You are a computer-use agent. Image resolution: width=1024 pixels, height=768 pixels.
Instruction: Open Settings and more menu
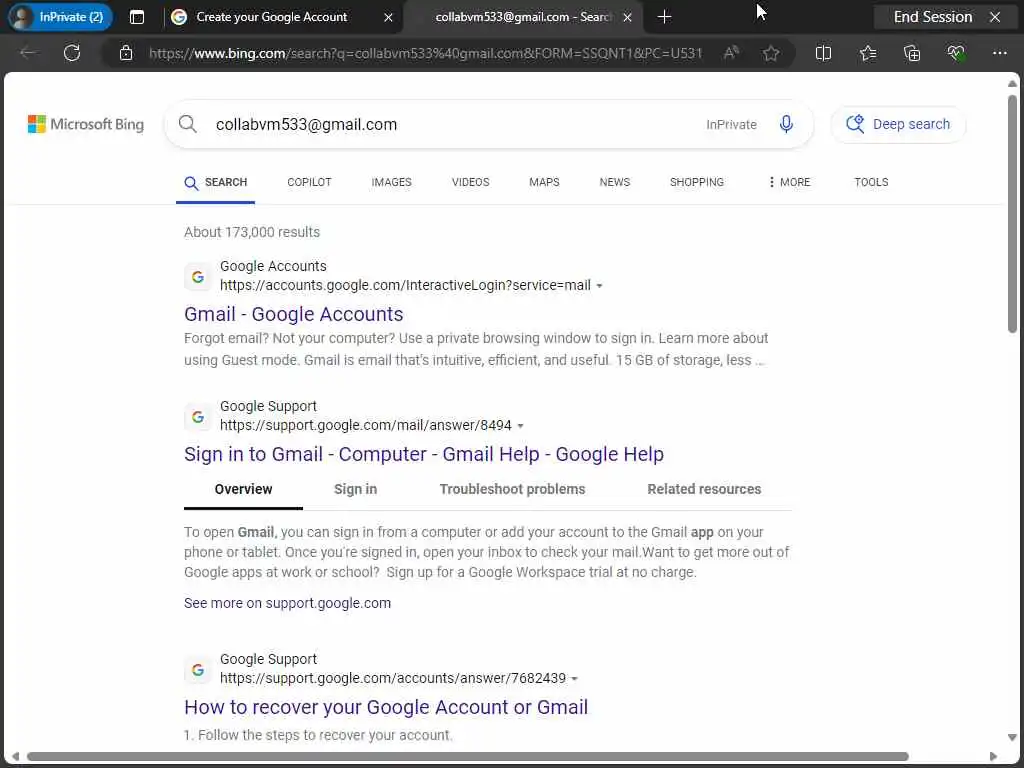[x=1000, y=53]
